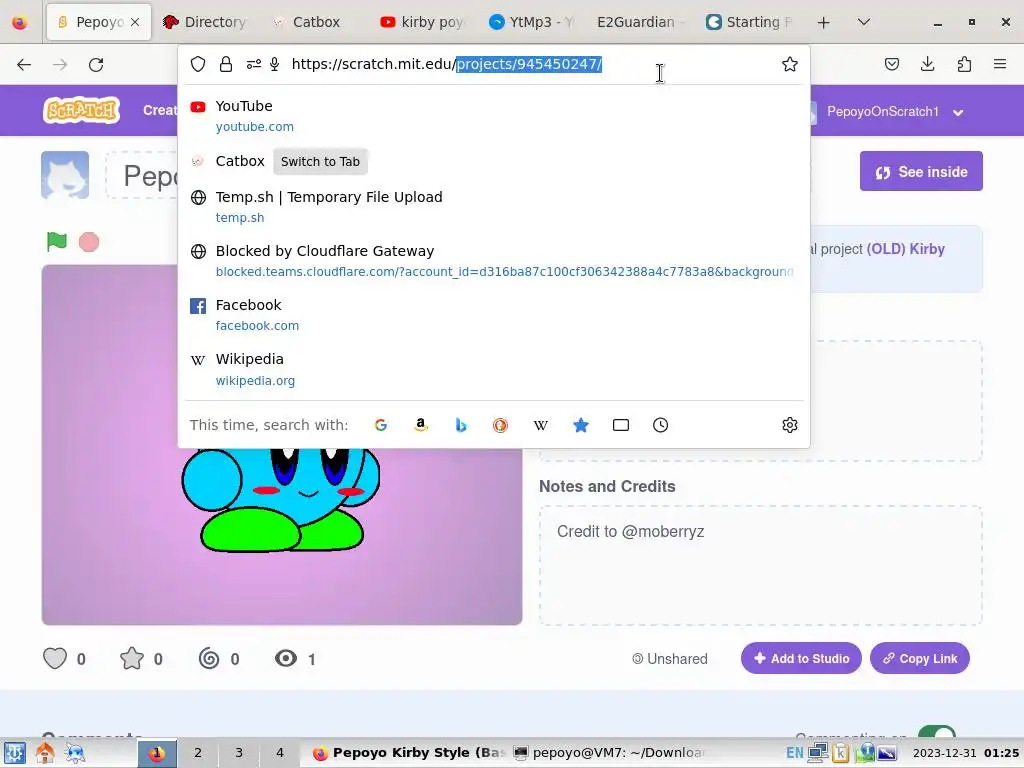Stop project with red stop button
Screen dimensions: 1024x768
[89, 242]
